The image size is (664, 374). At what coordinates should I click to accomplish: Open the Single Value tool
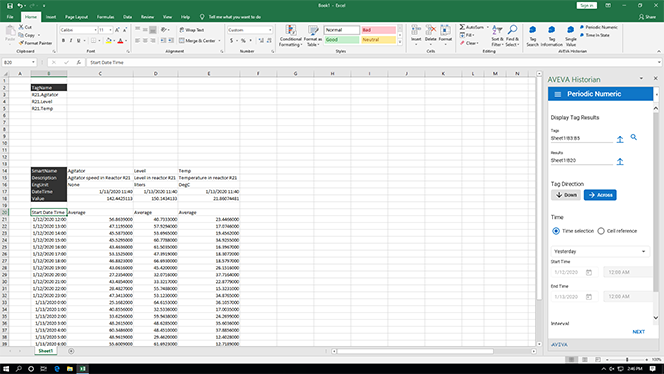tap(570, 36)
